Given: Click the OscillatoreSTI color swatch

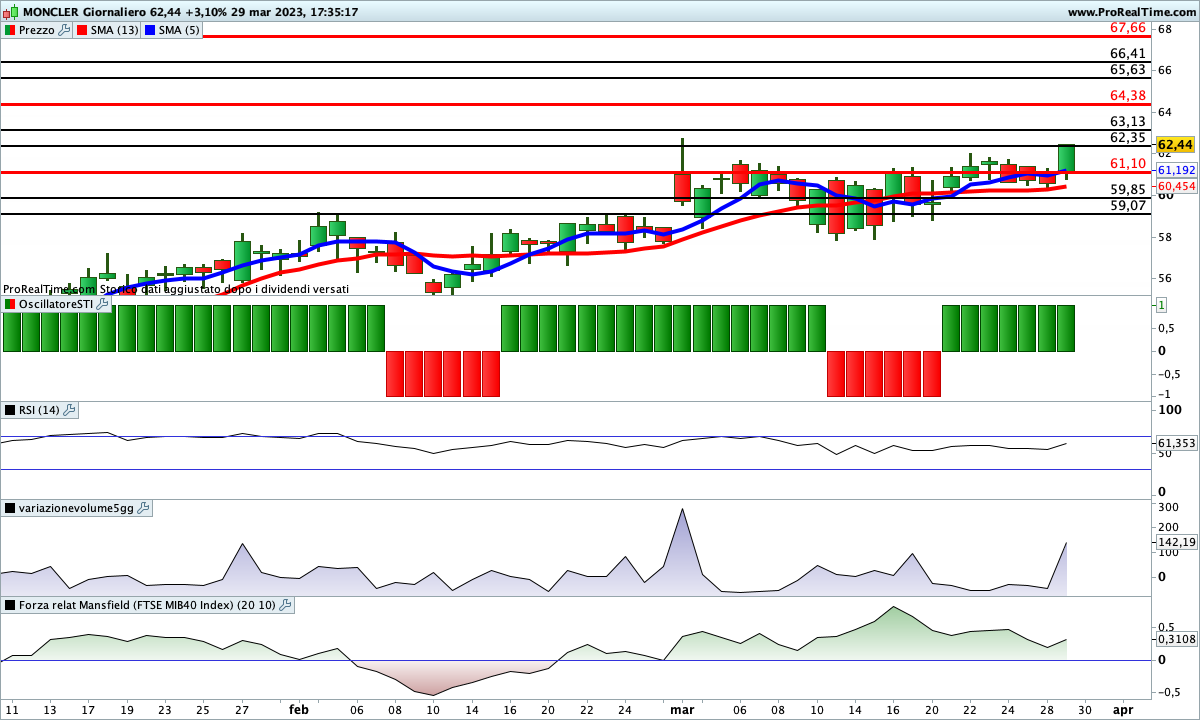Looking at the screenshot, I should pos(10,303).
